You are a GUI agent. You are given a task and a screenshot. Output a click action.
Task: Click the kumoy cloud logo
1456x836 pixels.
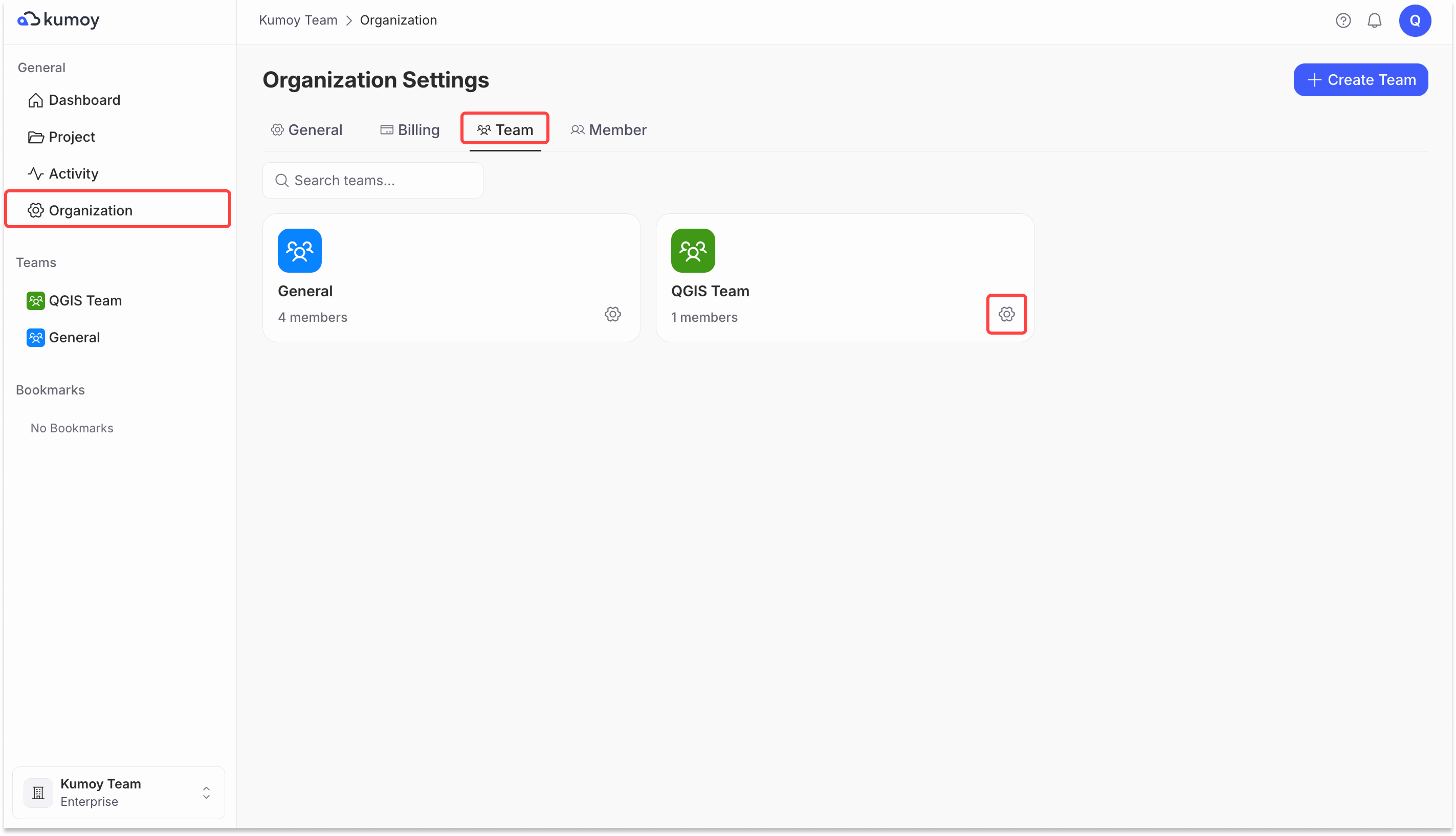[58, 19]
